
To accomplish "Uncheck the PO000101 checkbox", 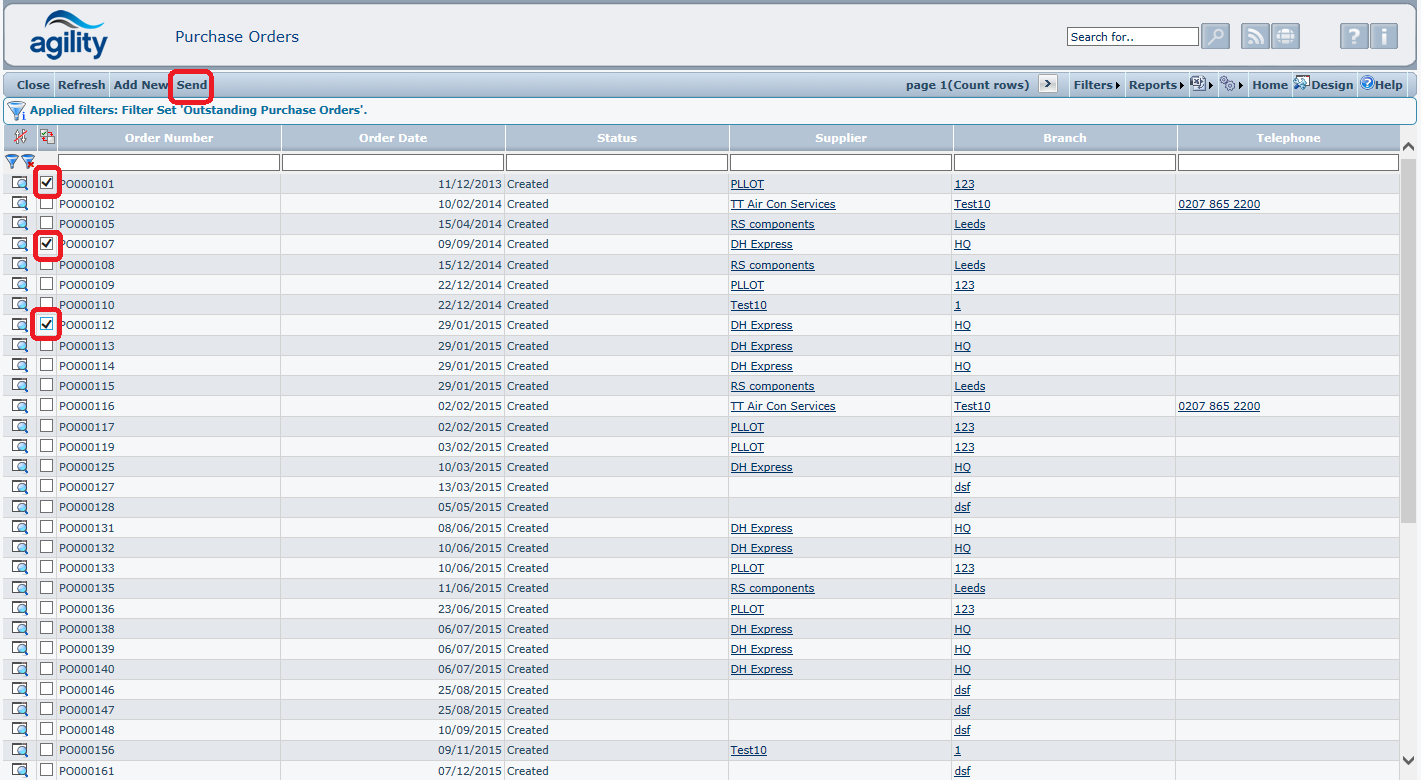I will pyautogui.click(x=47, y=183).
